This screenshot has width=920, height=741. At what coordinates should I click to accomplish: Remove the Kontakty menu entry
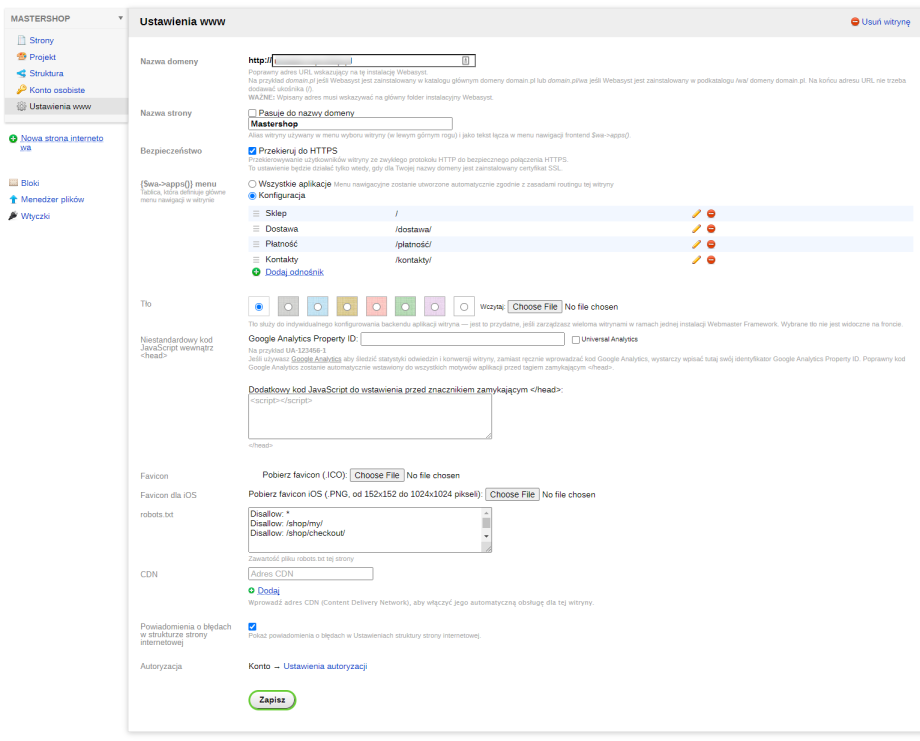711,260
